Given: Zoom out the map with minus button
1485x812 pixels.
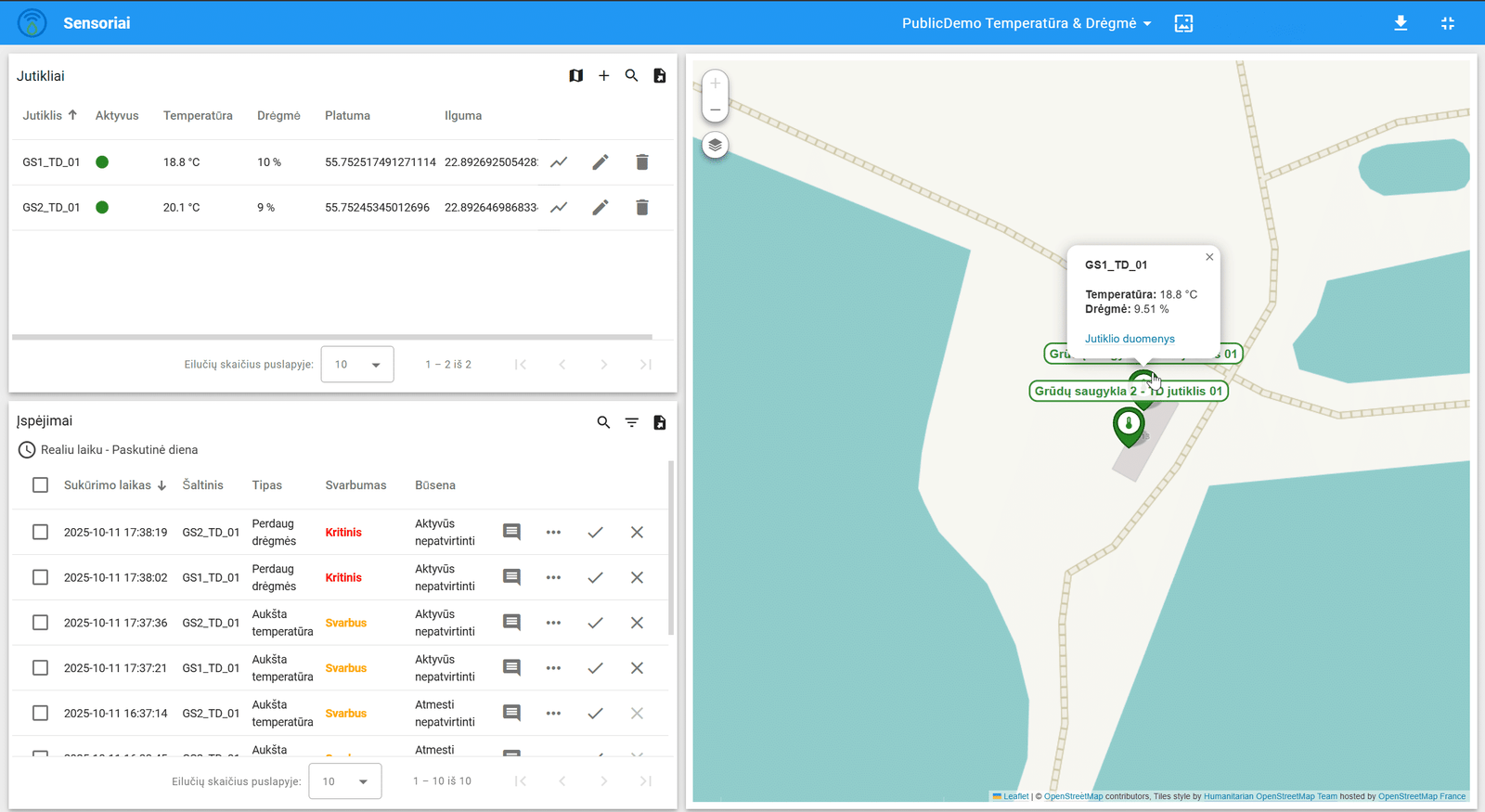Looking at the screenshot, I should point(715,110).
